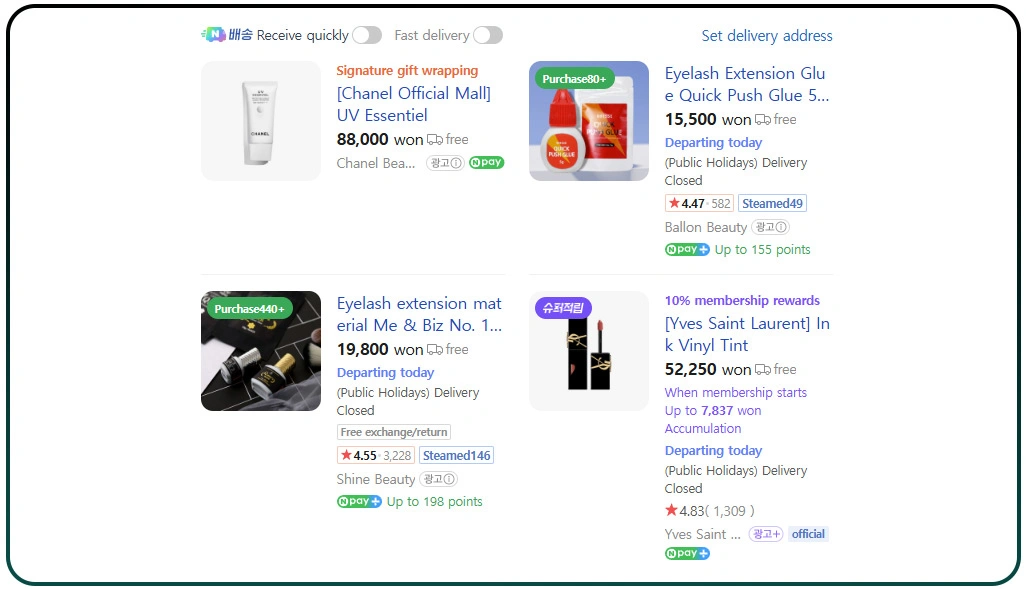Enable the Receive quickly toggle

click(x=367, y=34)
